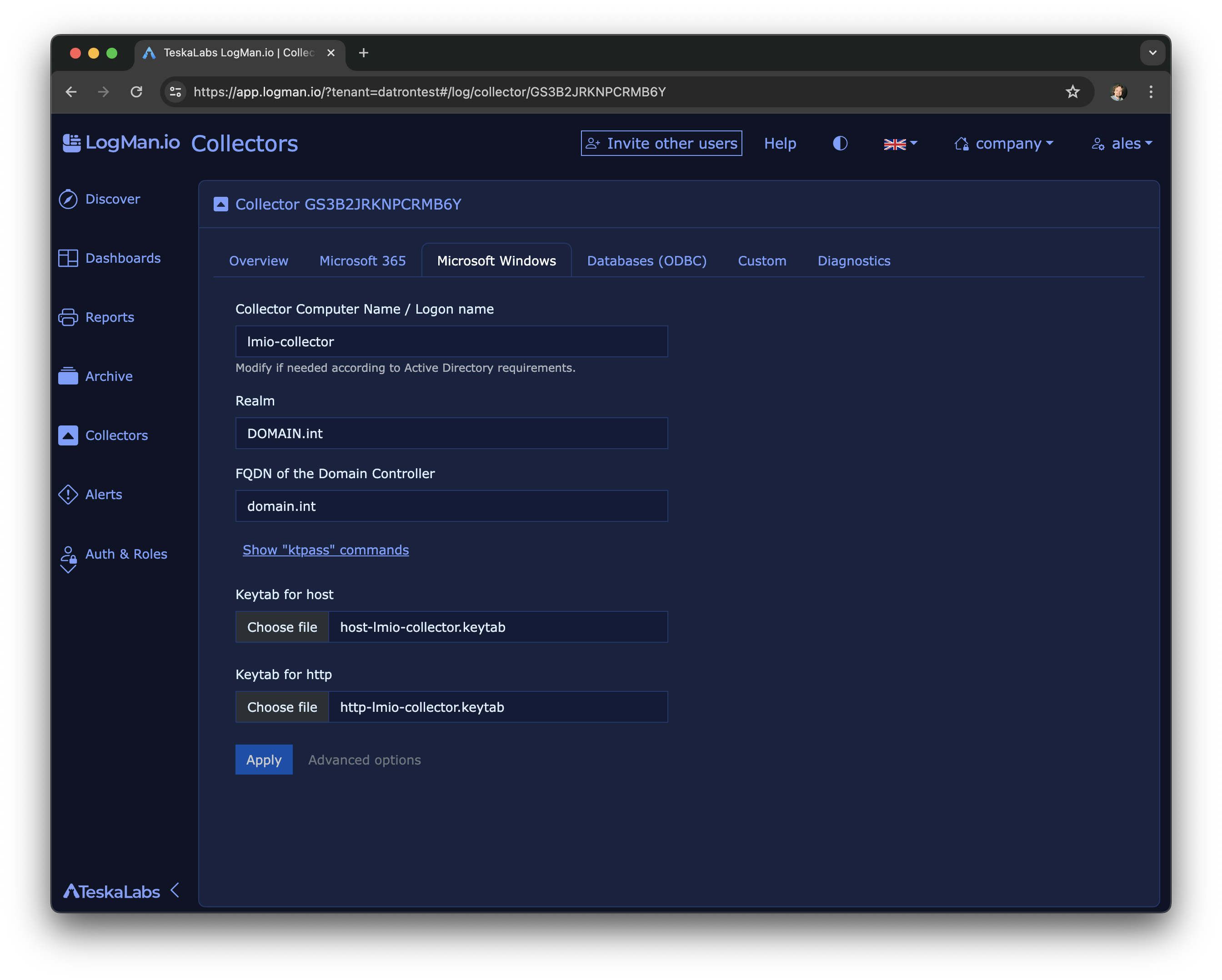Image resolution: width=1222 pixels, height=980 pixels.
Task: Click the Collectors page heading
Action: [245, 143]
